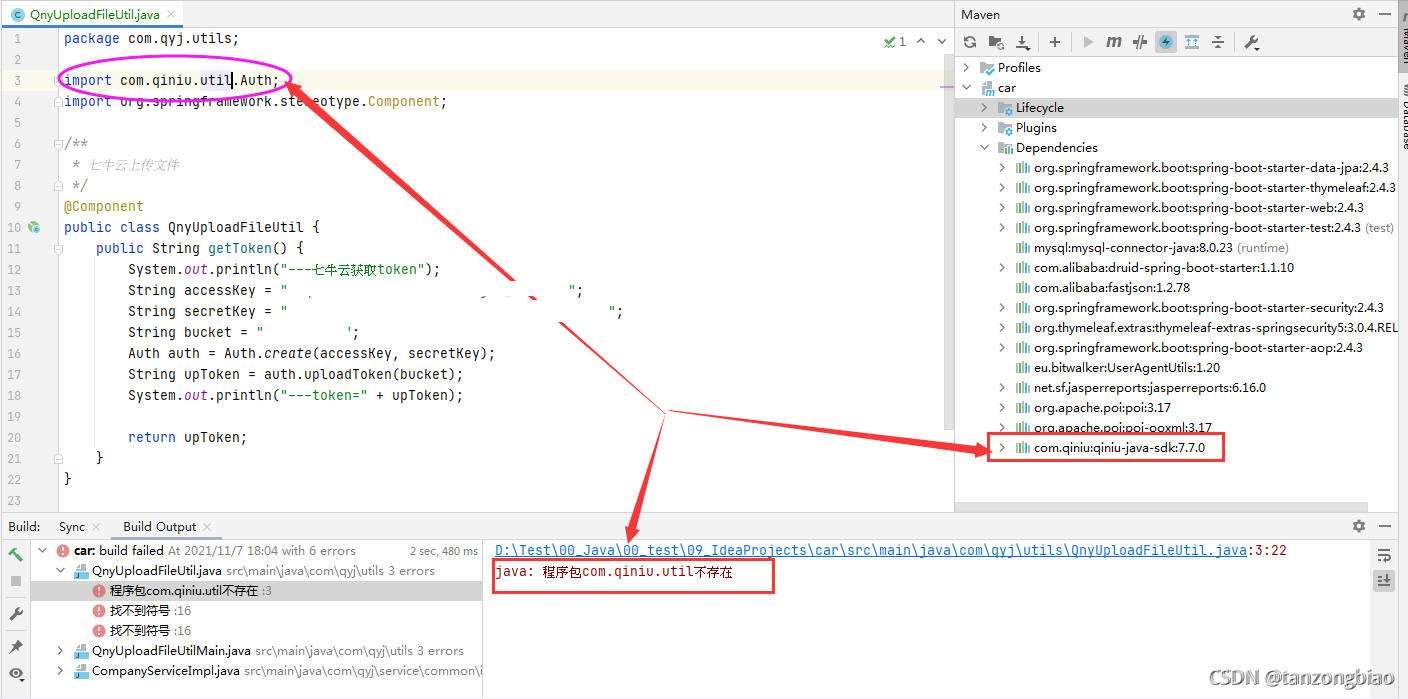Pin the Build Output window
This screenshot has height=699, width=1408.
tap(15, 645)
